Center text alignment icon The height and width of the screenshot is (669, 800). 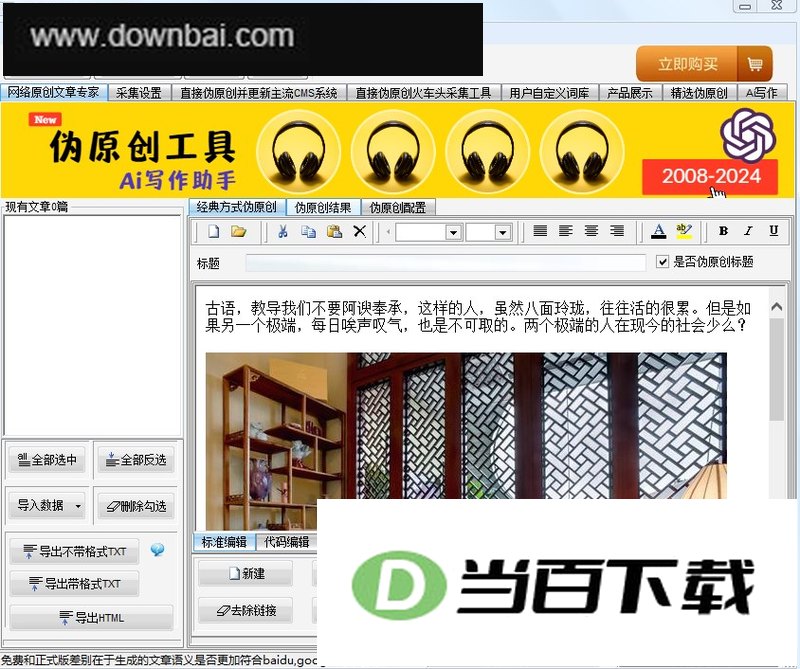click(x=591, y=231)
